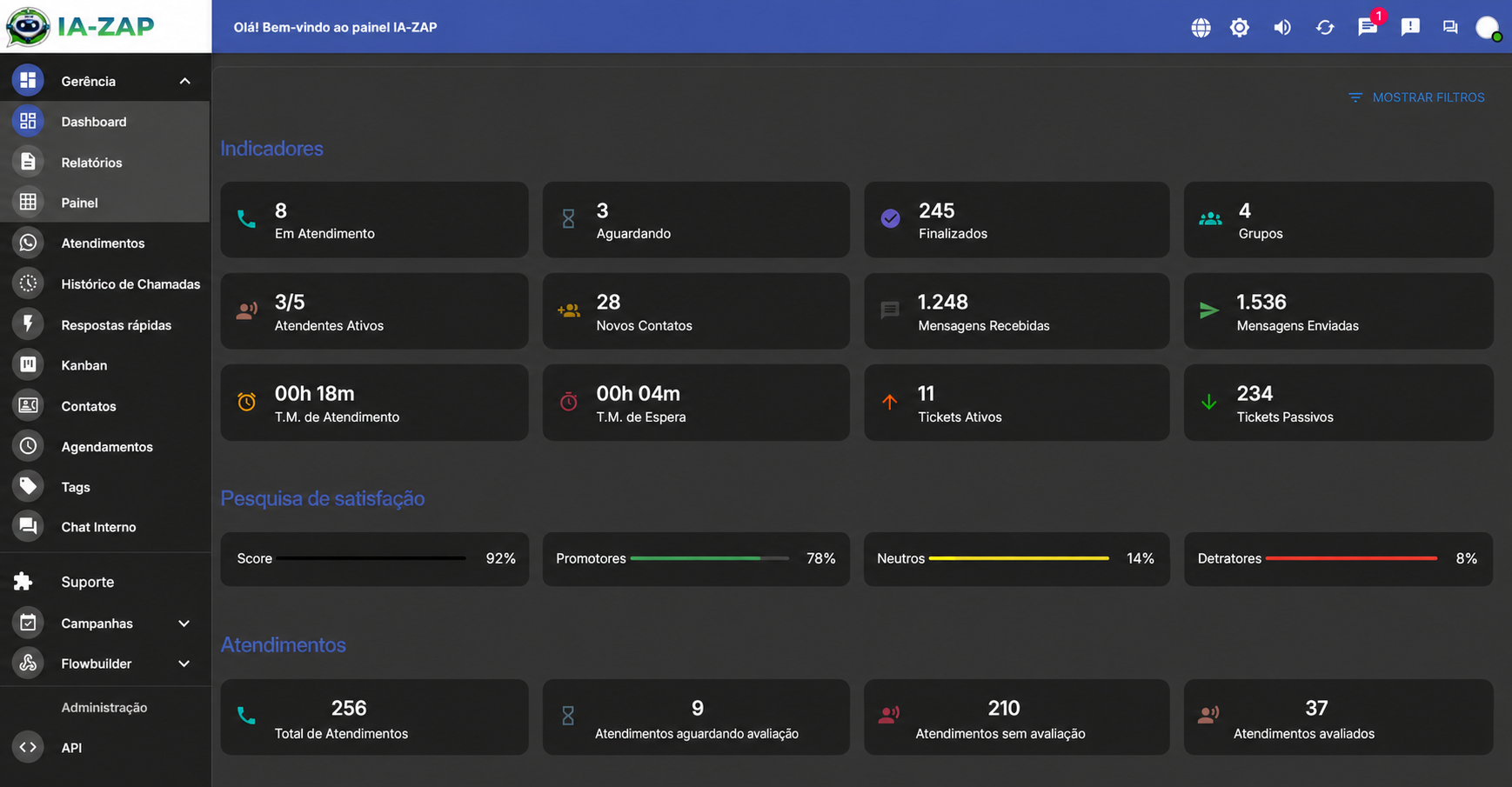Image resolution: width=1512 pixels, height=787 pixels.
Task: Click the Mensagens Enviadas send icon
Action: pos(1209,310)
